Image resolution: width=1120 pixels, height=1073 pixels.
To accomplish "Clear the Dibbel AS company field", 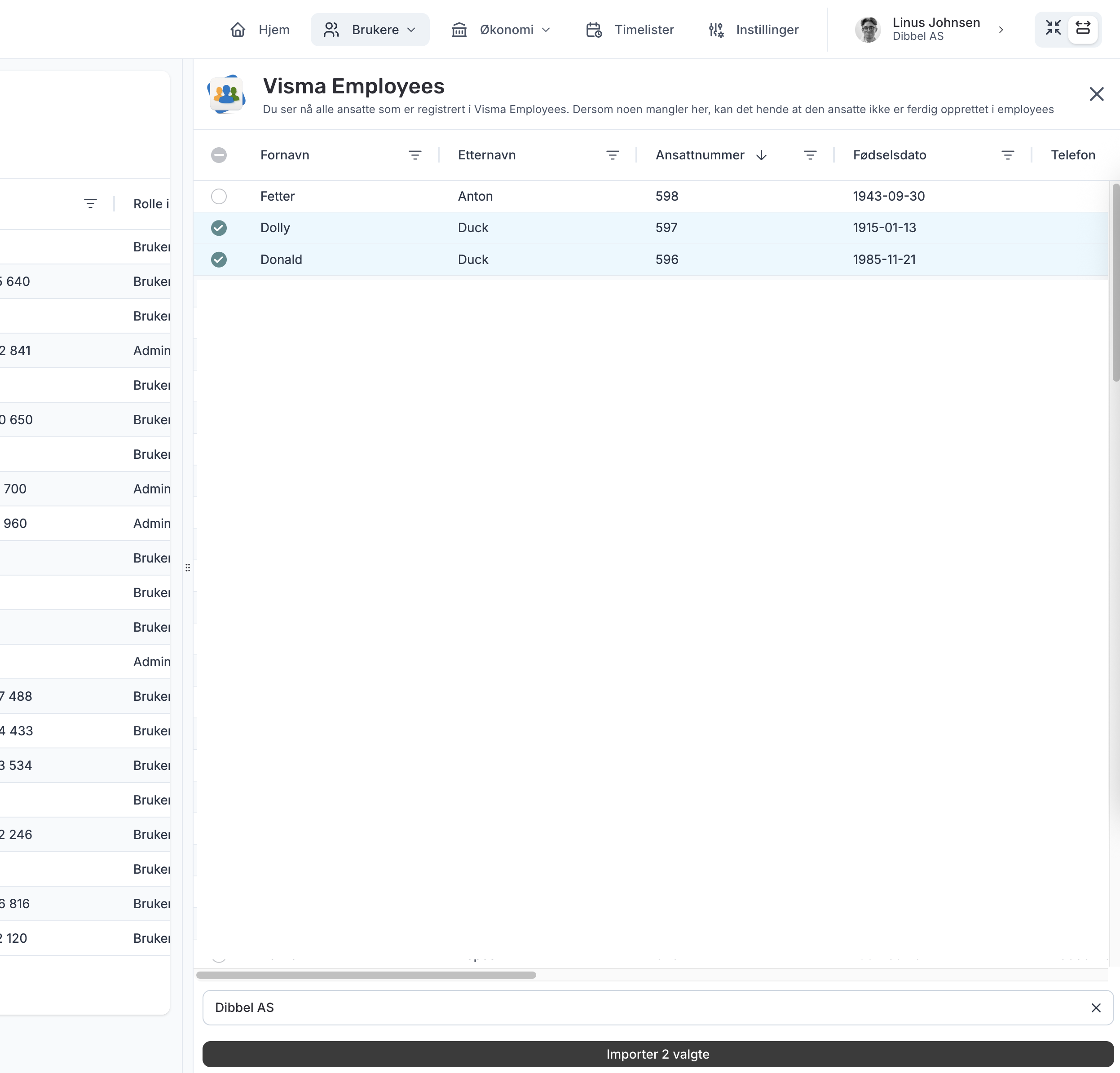I will [x=1095, y=1008].
